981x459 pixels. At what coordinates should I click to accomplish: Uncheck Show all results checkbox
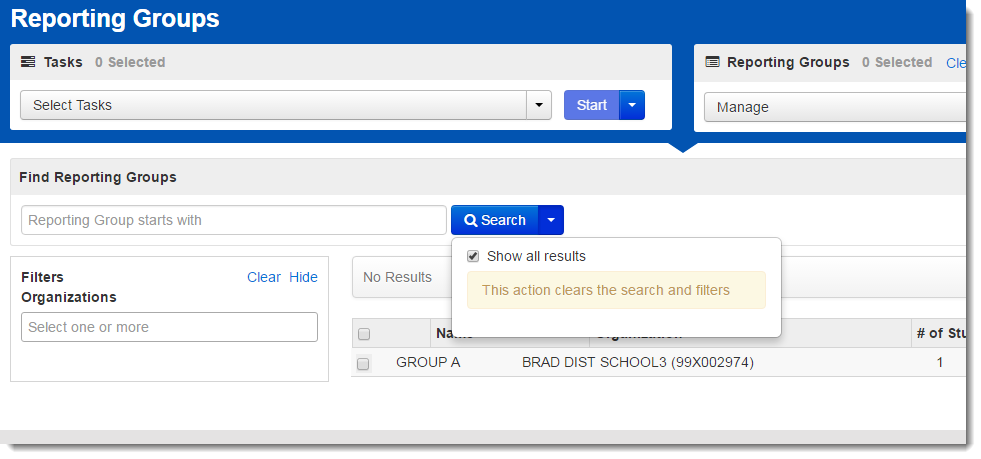tap(473, 256)
